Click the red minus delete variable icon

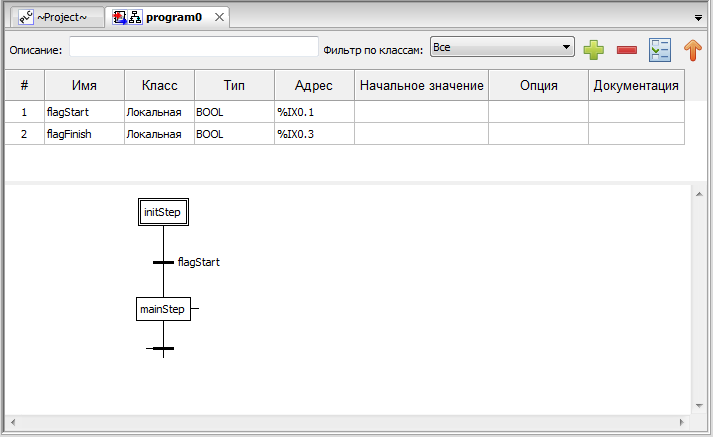(x=627, y=49)
